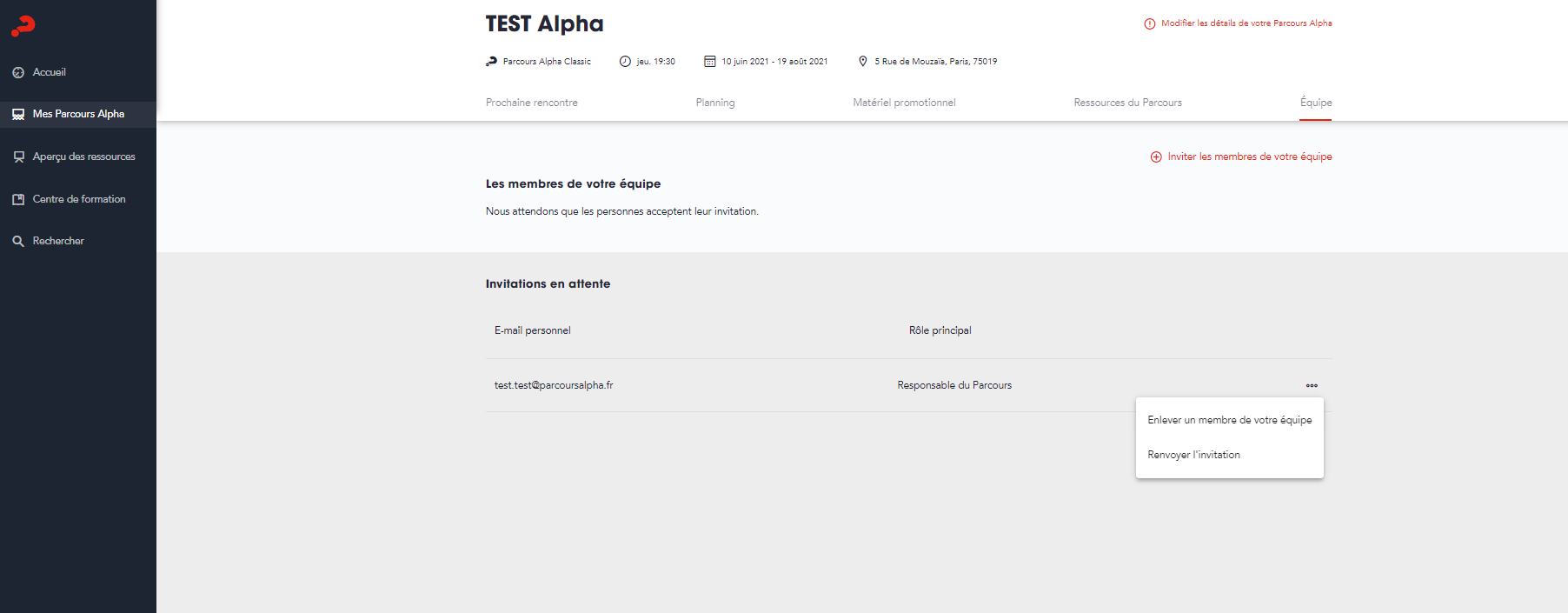
Task: Click the Mes Parcours Alpha sidebar icon
Action: (18, 115)
